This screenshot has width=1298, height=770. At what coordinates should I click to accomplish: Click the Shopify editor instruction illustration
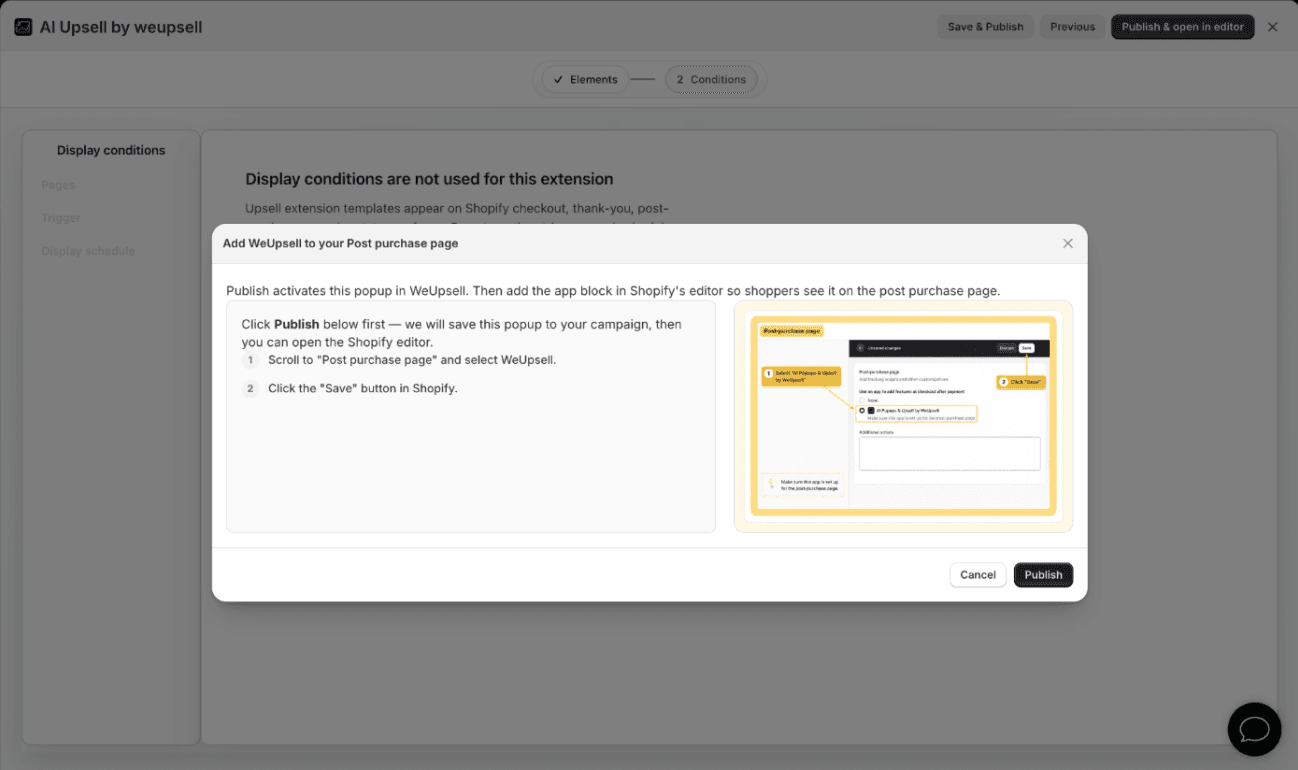pyautogui.click(x=903, y=416)
